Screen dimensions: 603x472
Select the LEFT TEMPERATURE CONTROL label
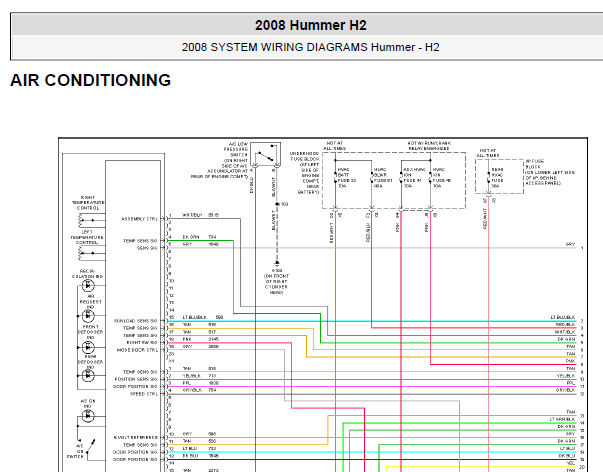(x=87, y=237)
